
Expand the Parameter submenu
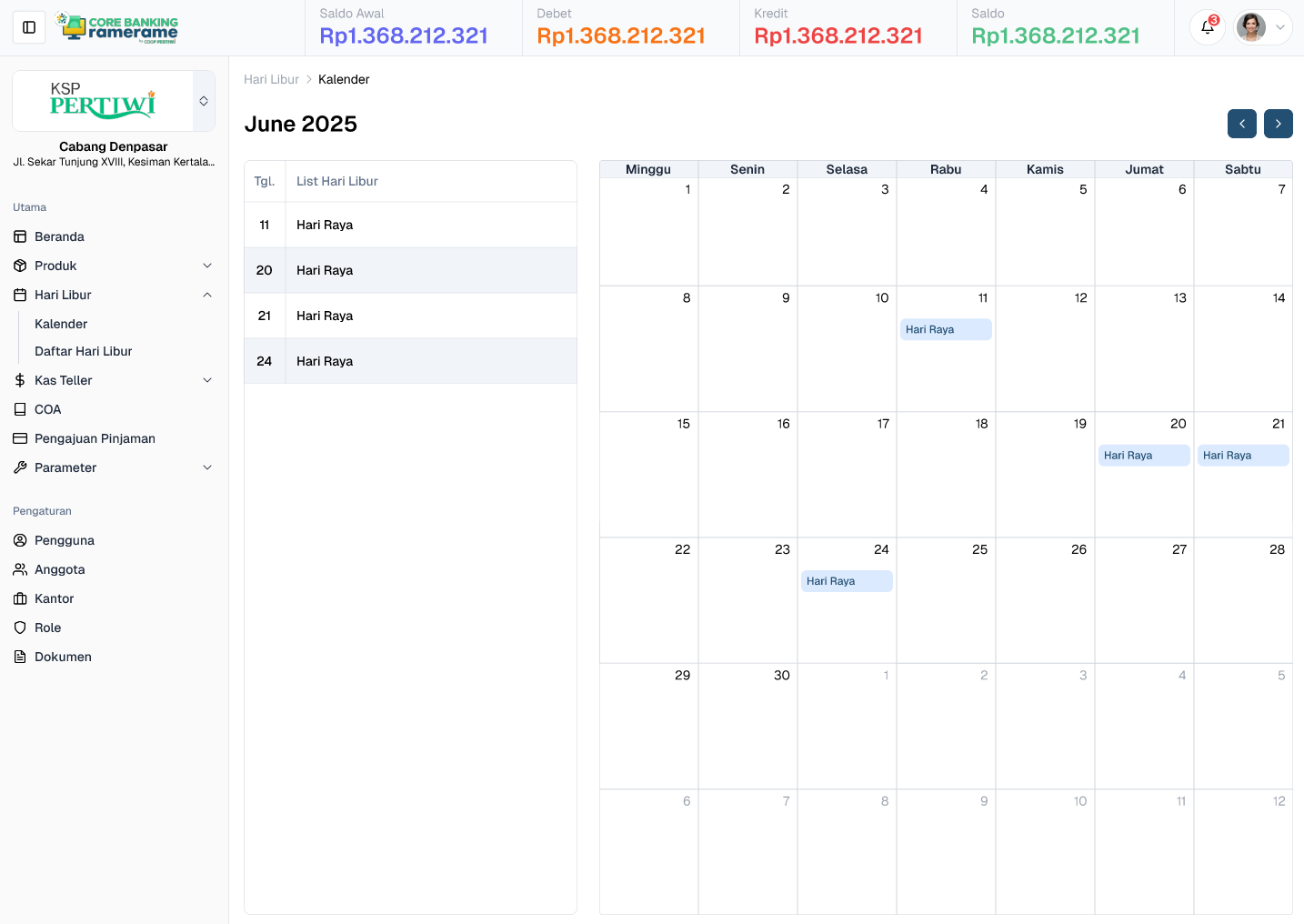tap(207, 467)
